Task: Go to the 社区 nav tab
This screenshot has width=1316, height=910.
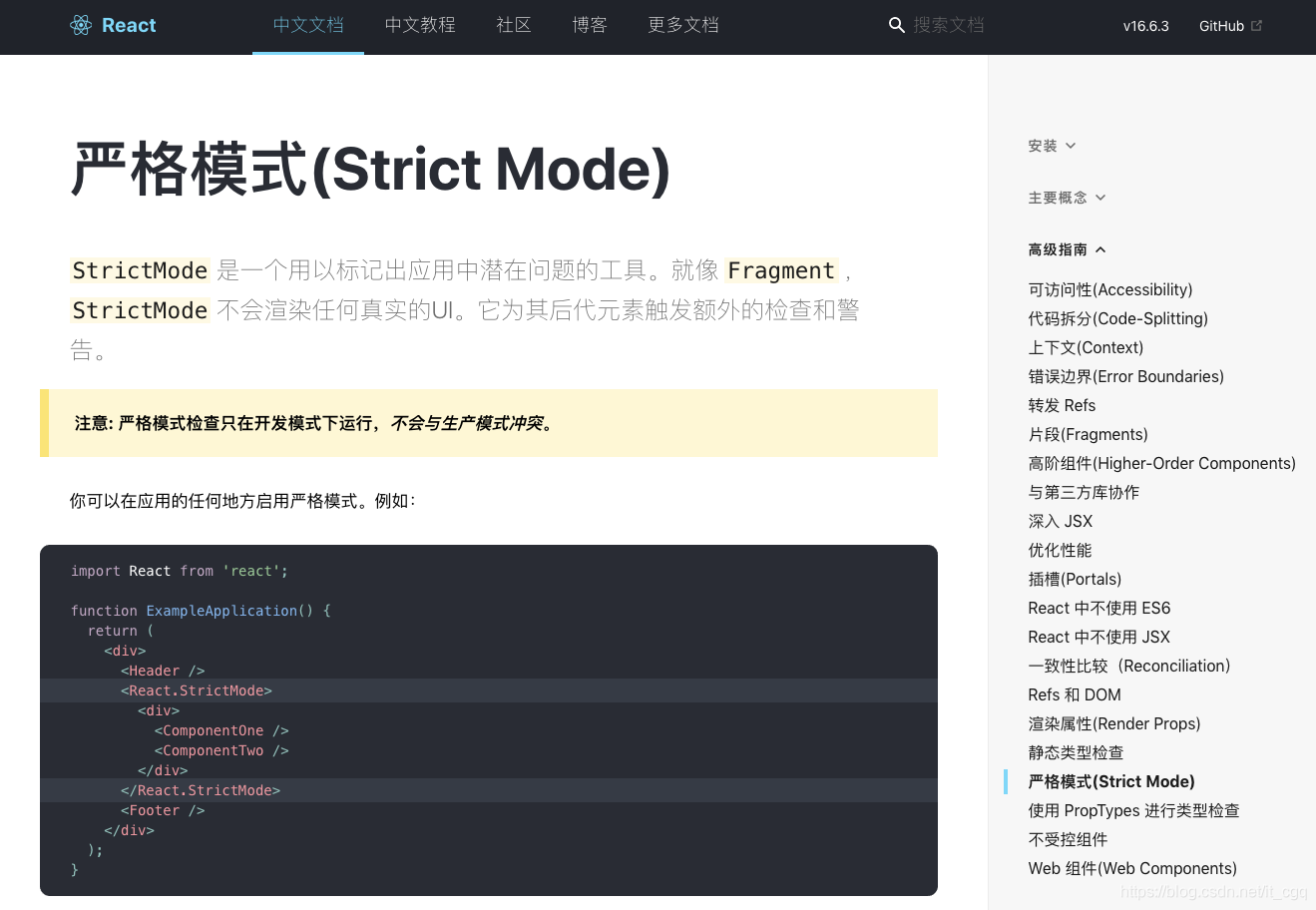Action: [513, 26]
